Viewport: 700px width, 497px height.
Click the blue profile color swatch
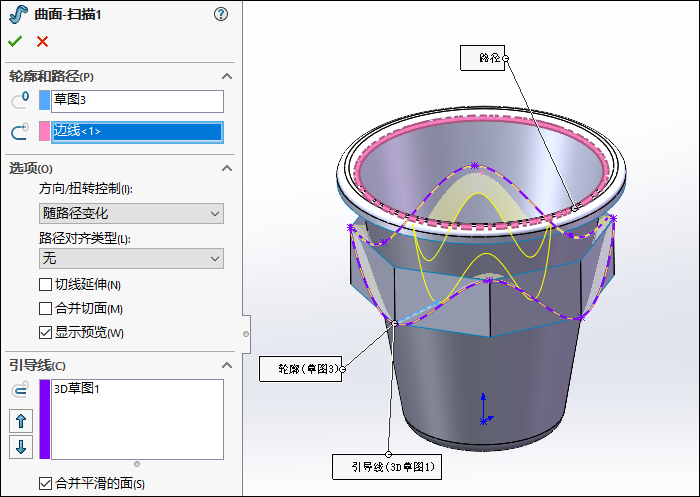tap(44, 100)
